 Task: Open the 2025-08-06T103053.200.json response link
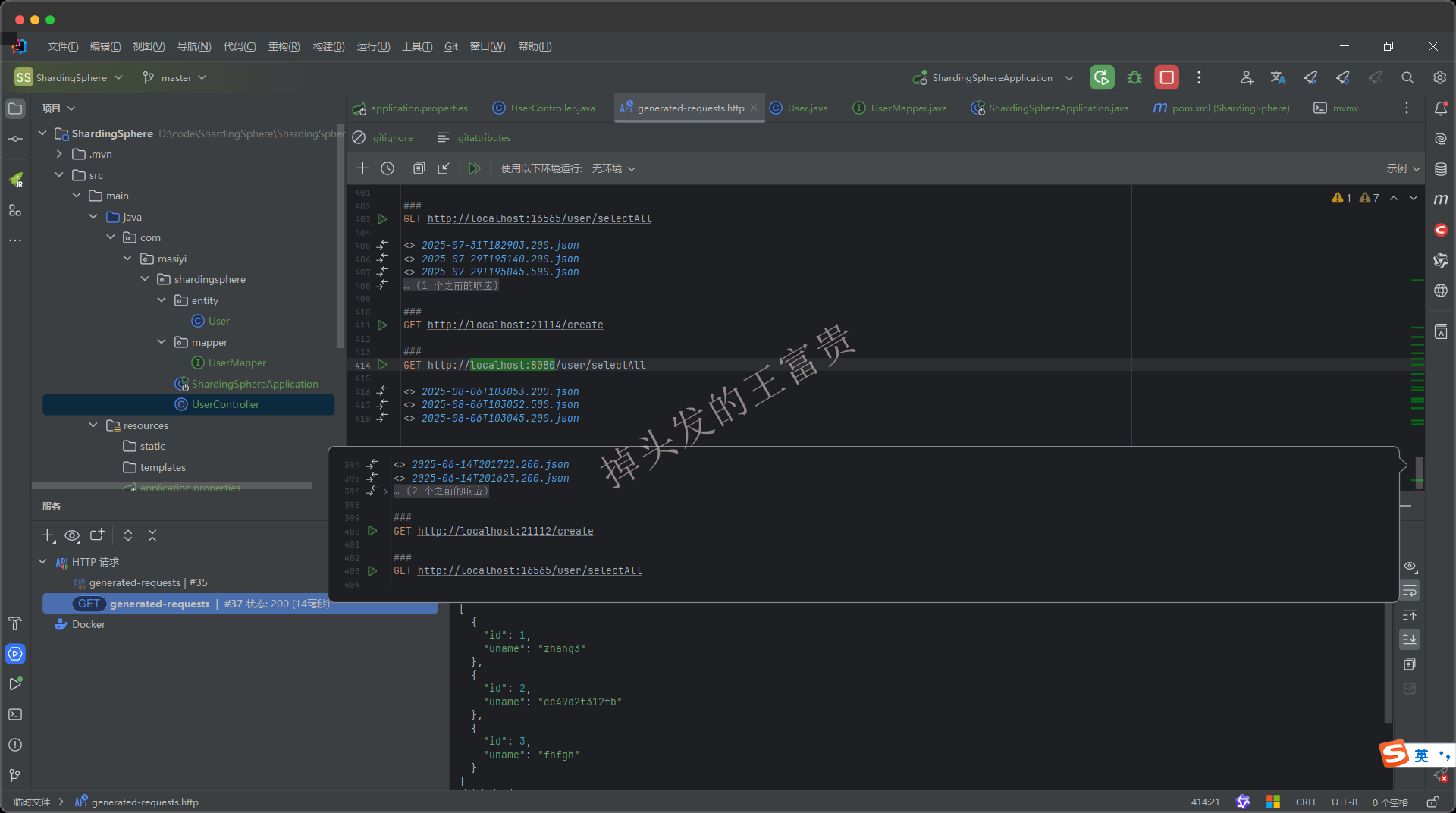500,391
